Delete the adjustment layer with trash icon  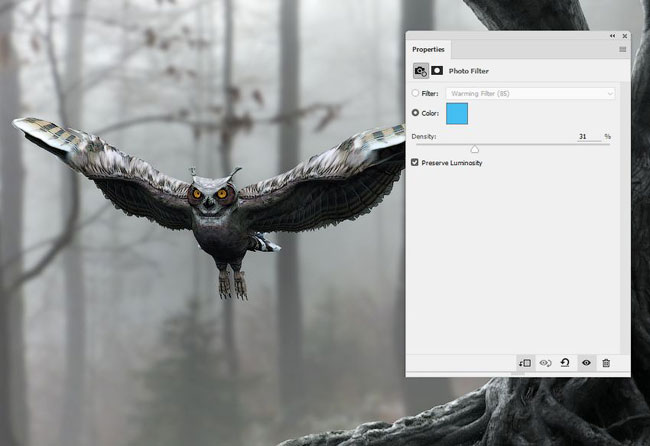point(606,363)
